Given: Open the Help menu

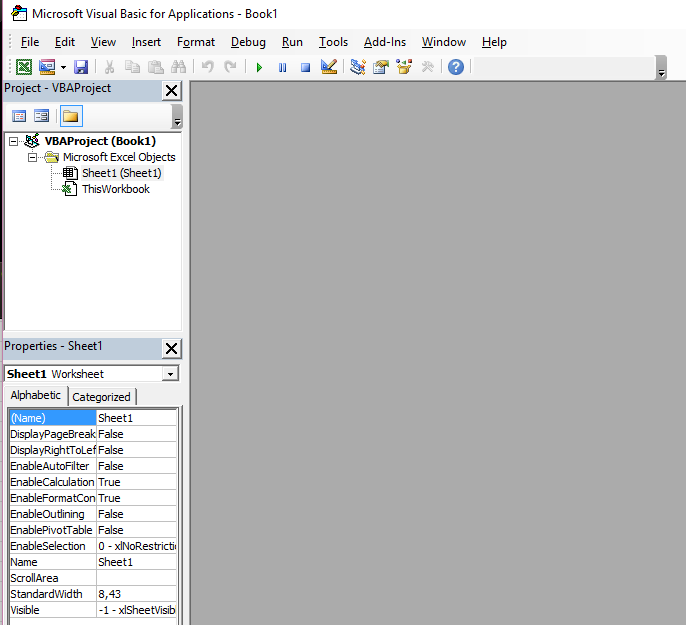Looking at the screenshot, I should coord(494,42).
